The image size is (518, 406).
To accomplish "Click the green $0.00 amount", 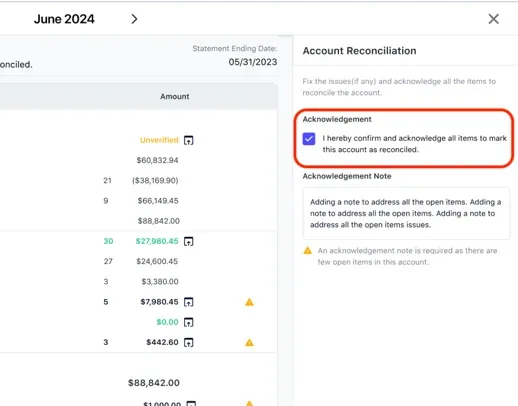I will click(x=167, y=322).
